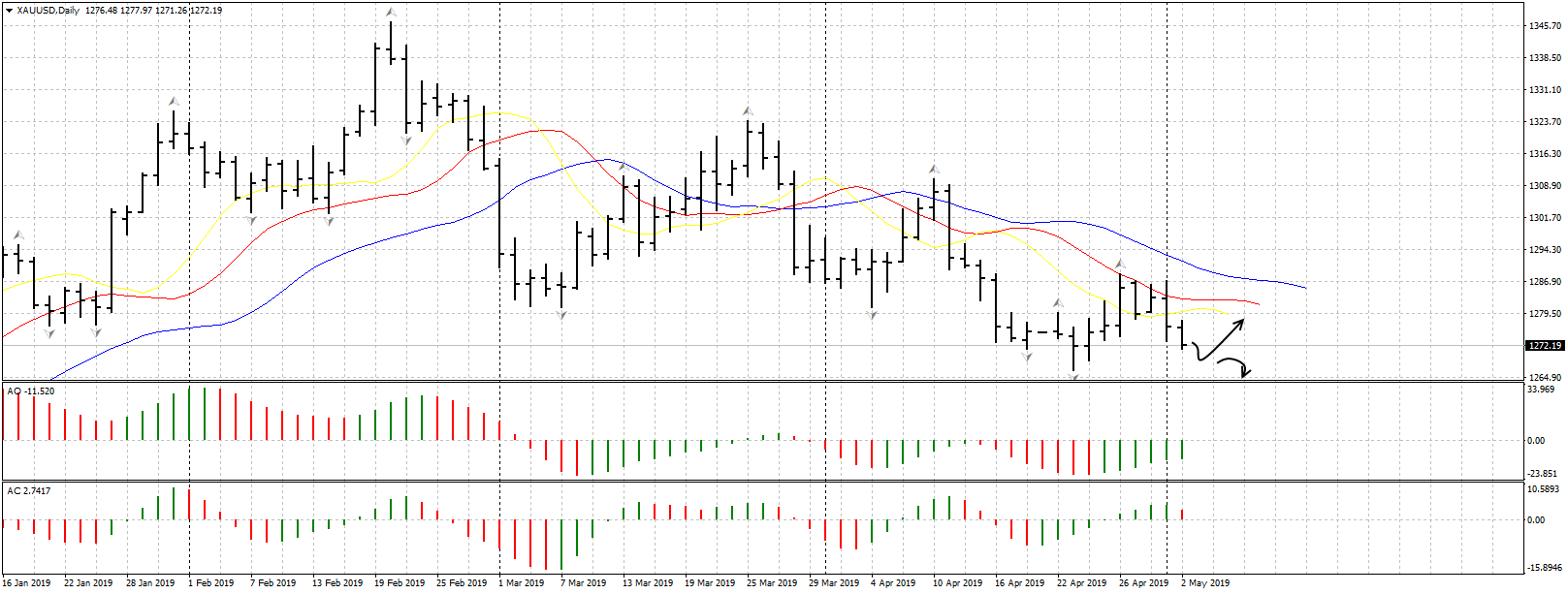Click the 2 May 2019 date label
Screen dimensions: 1568x594
pos(1204,583)
